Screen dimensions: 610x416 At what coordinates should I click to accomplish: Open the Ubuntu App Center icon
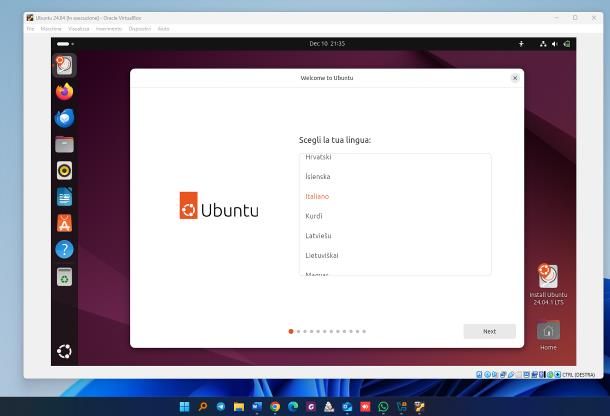pos(64,223)
